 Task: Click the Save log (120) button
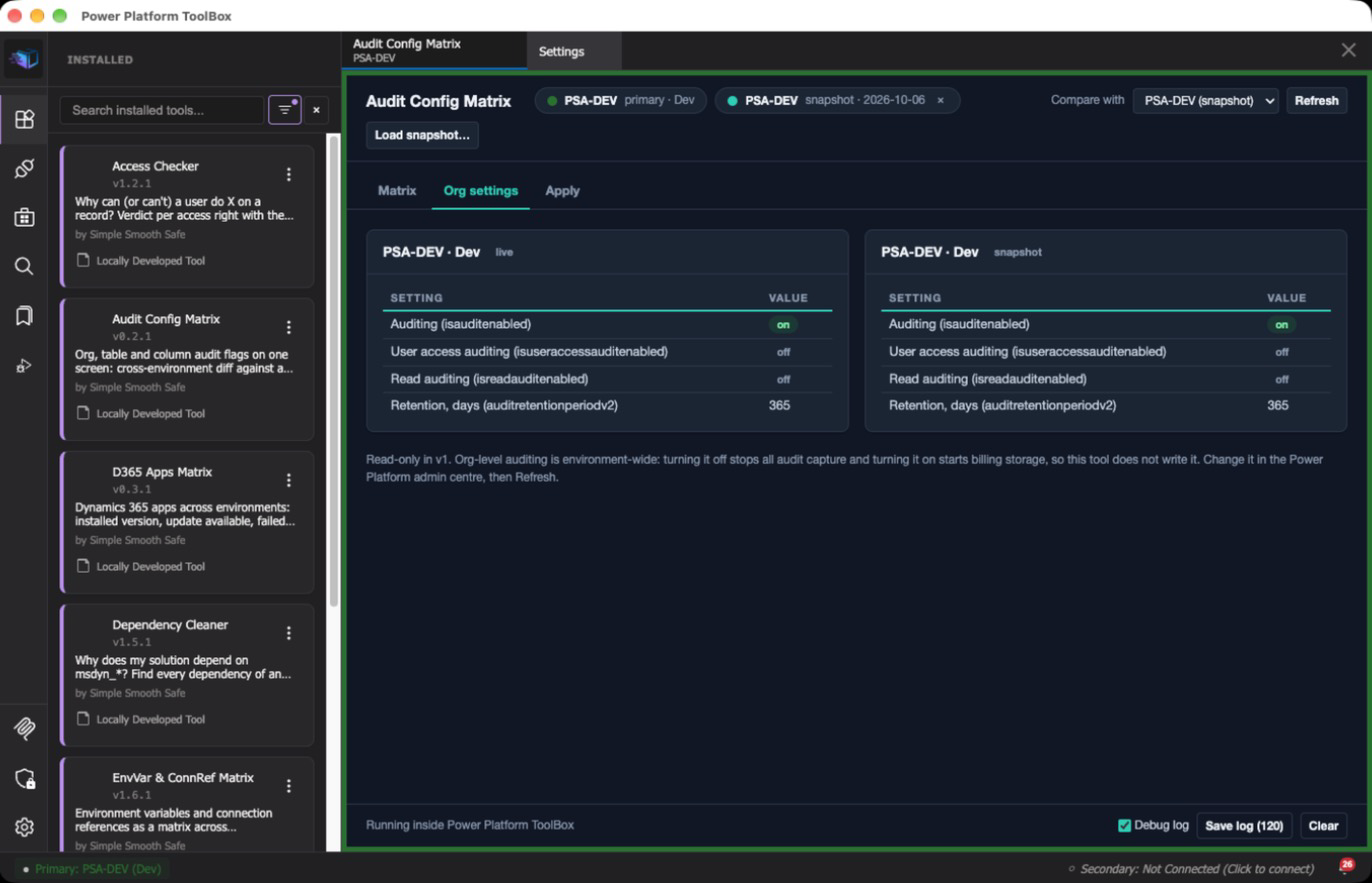point(1244,825)
